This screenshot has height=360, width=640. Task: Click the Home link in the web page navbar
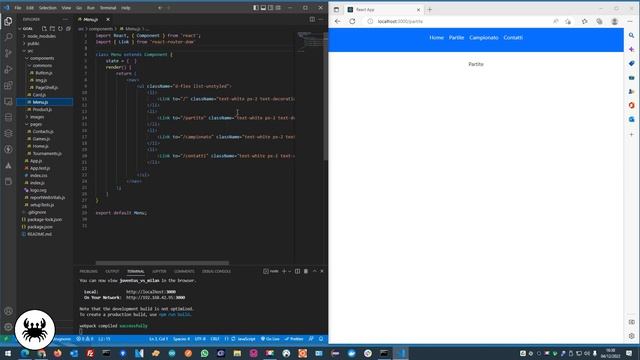pos(436,38)
